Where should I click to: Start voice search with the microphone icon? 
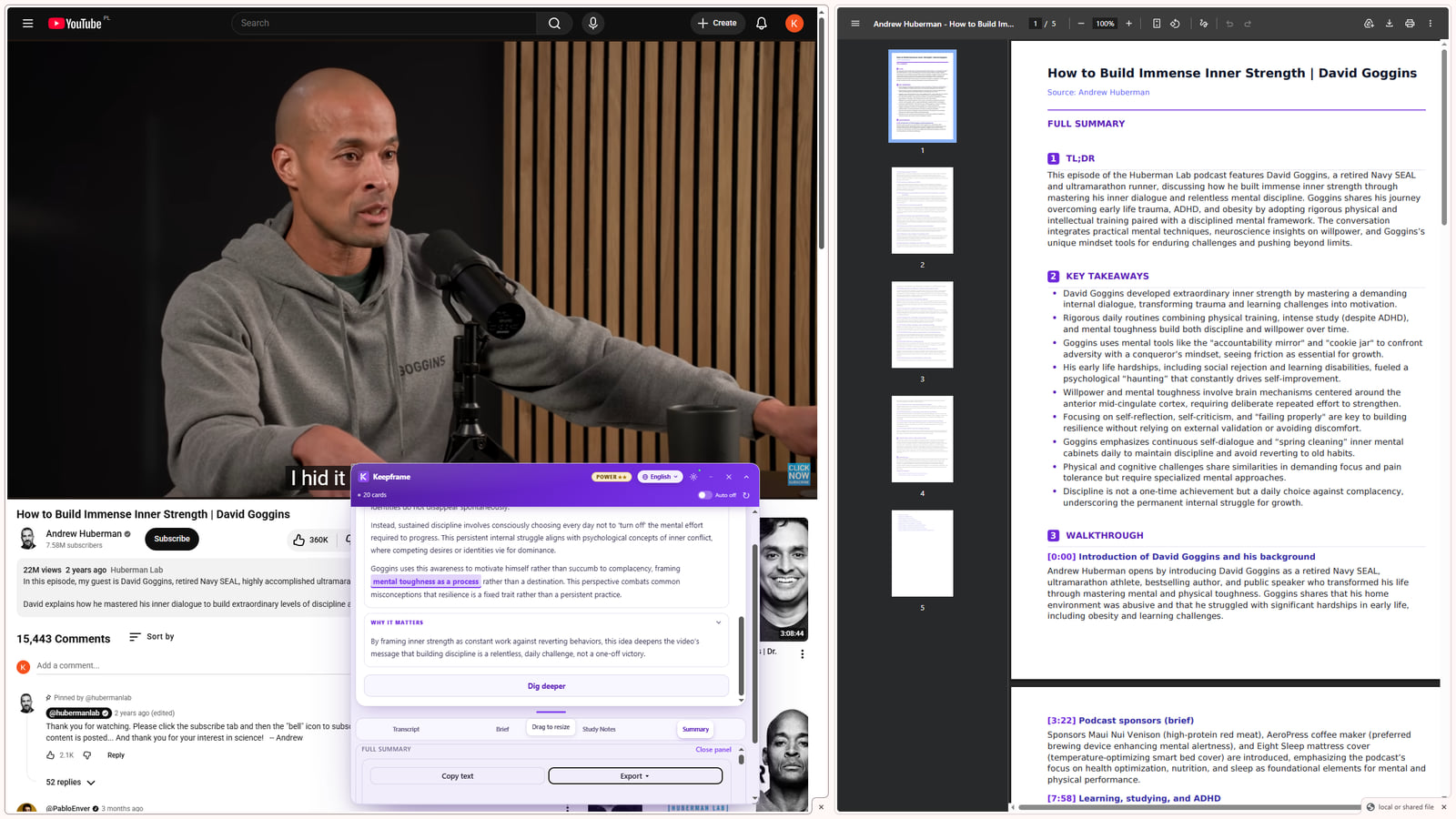[593, 24]
